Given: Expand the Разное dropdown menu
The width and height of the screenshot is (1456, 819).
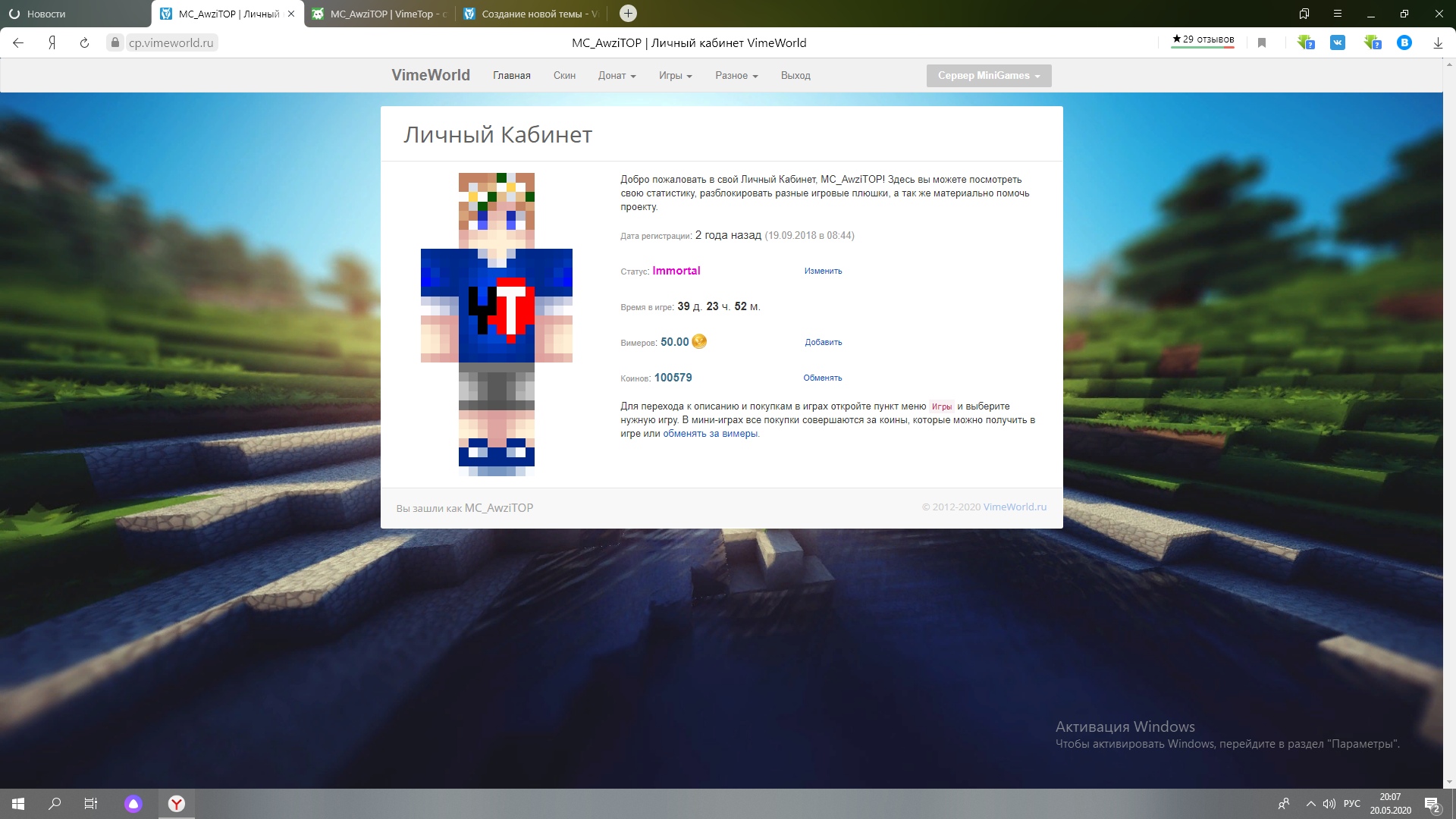Looking at the screenshot, I should click(x=736, y=76).
